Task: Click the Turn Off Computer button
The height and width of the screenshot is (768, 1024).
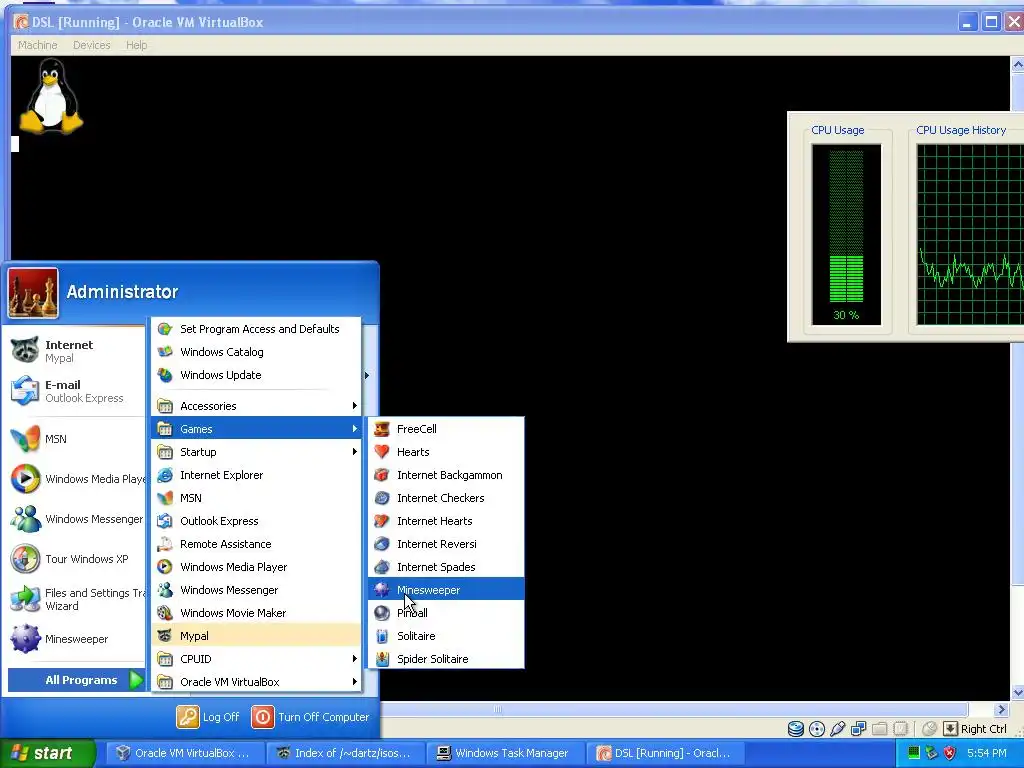Action: pos(311,716)
